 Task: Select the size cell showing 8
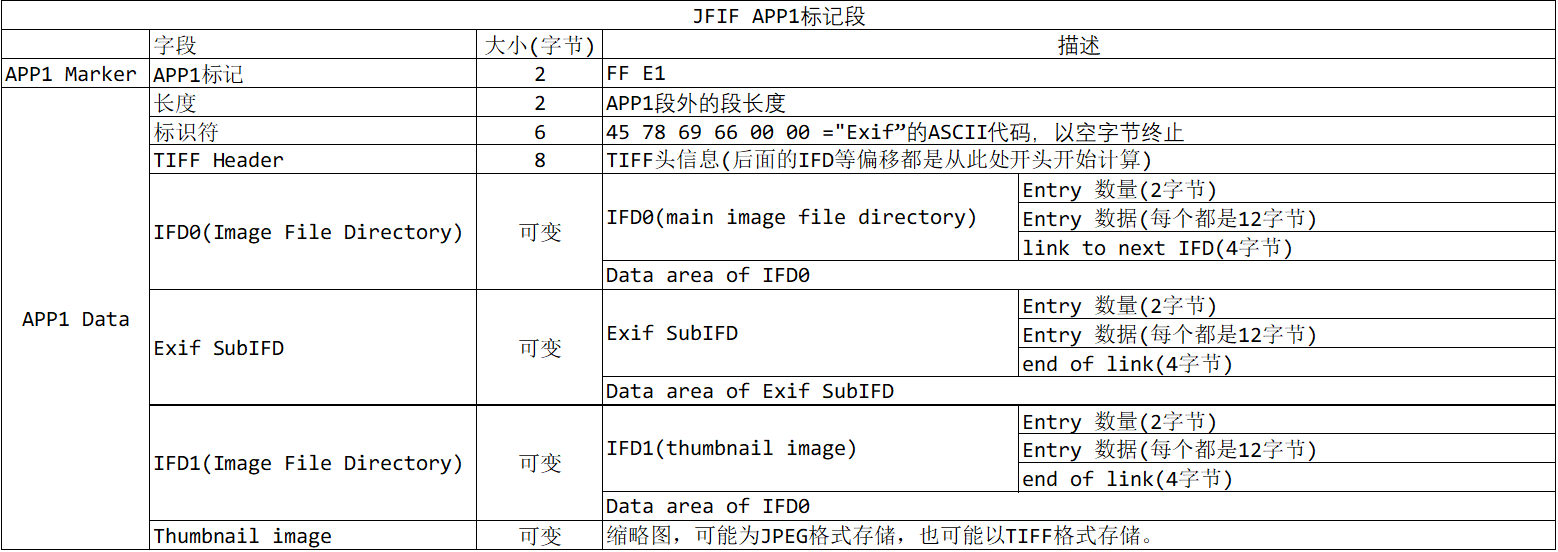(x=540, y=160)
